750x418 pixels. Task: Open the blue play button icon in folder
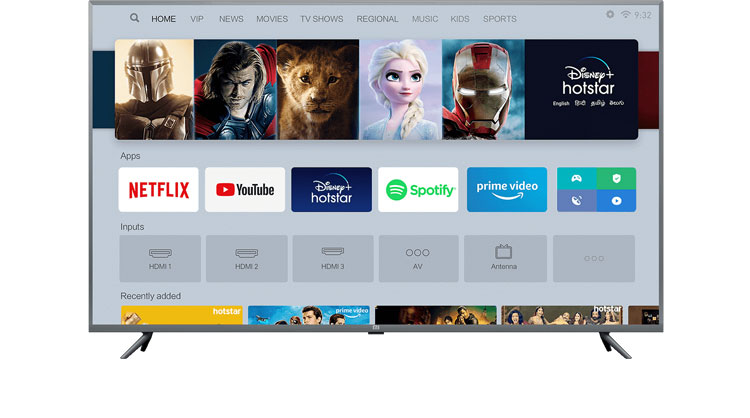(x=616, y=201)
